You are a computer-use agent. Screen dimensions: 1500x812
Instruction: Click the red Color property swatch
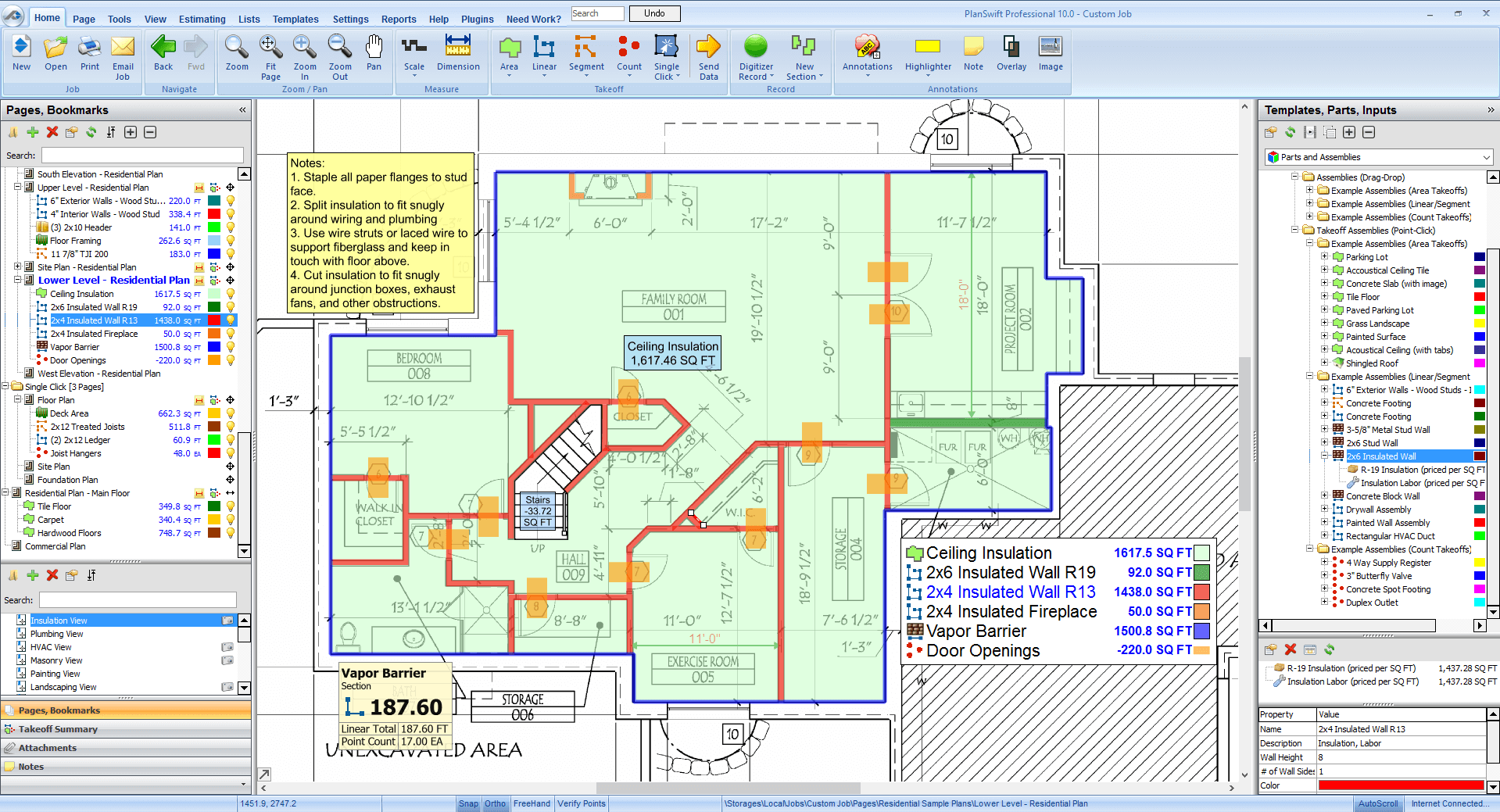[x=1400, y=785]
